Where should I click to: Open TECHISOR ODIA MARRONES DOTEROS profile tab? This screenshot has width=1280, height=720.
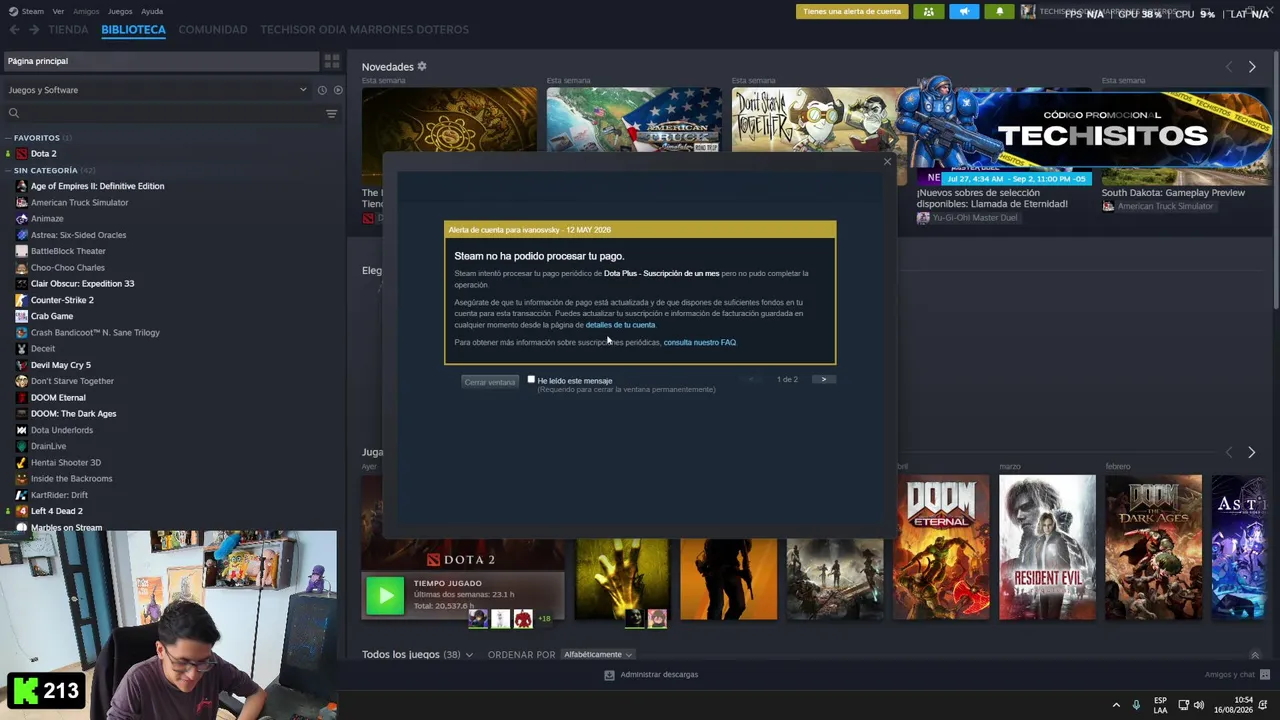364,30
